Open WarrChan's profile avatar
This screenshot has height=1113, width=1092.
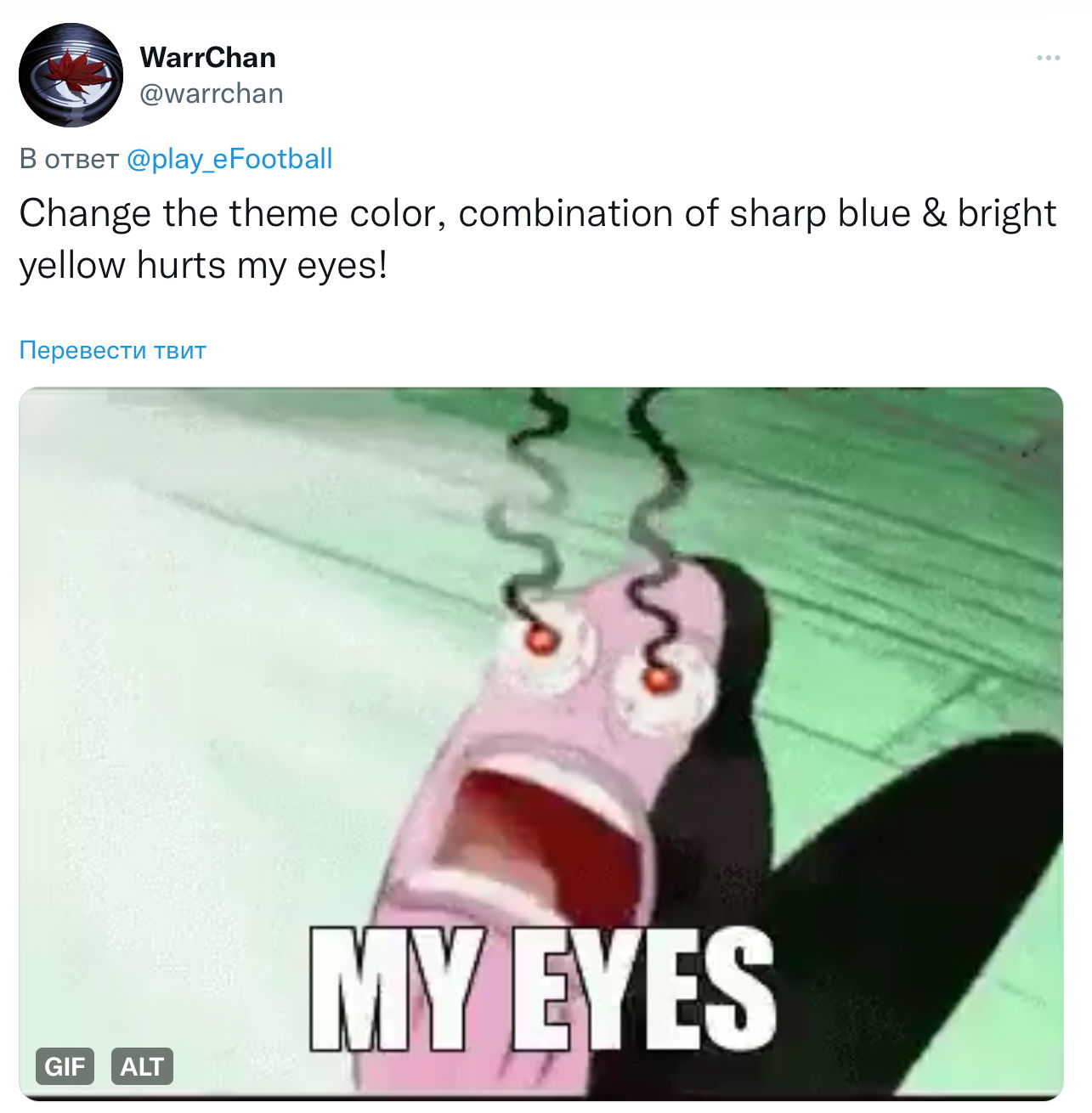click(71, 76)
